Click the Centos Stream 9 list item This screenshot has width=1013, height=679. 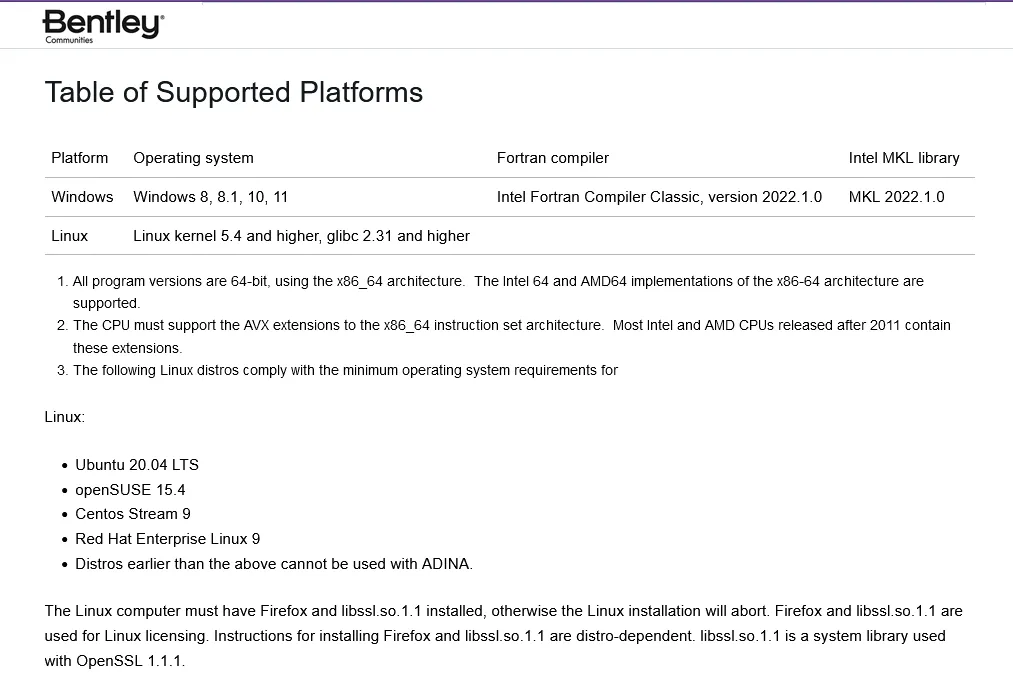(133, 514)
